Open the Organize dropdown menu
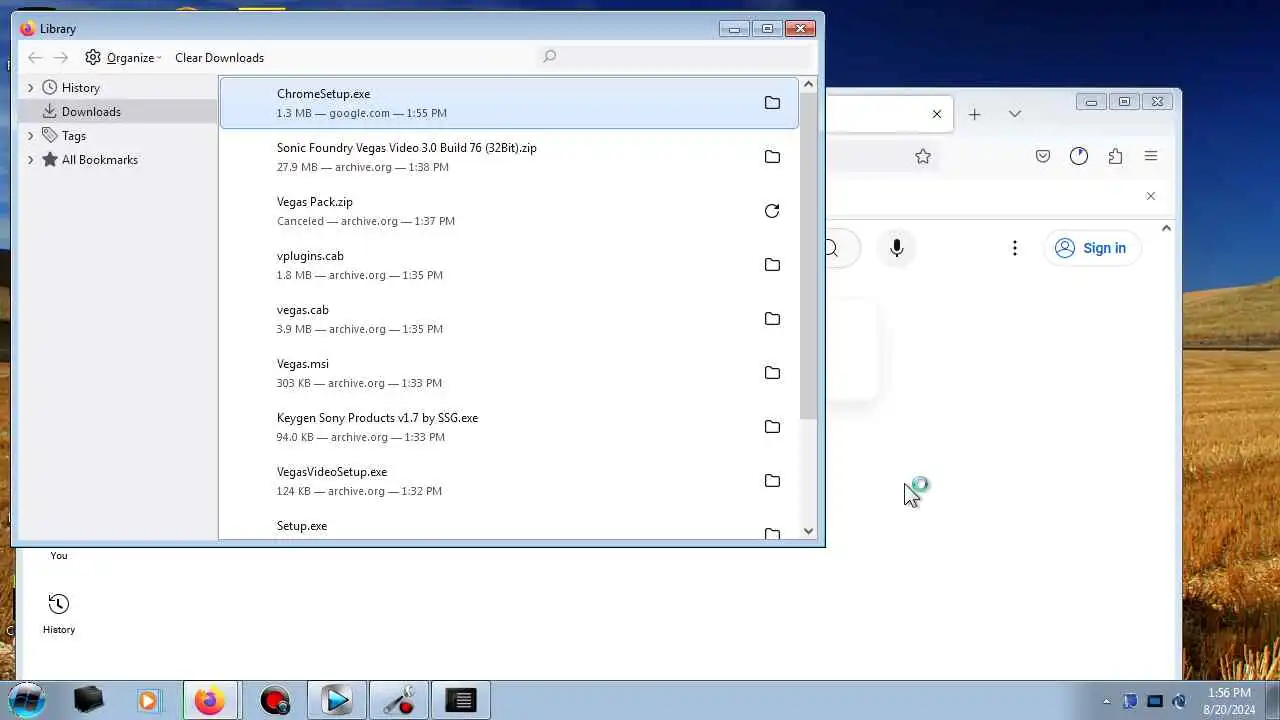 123,58
